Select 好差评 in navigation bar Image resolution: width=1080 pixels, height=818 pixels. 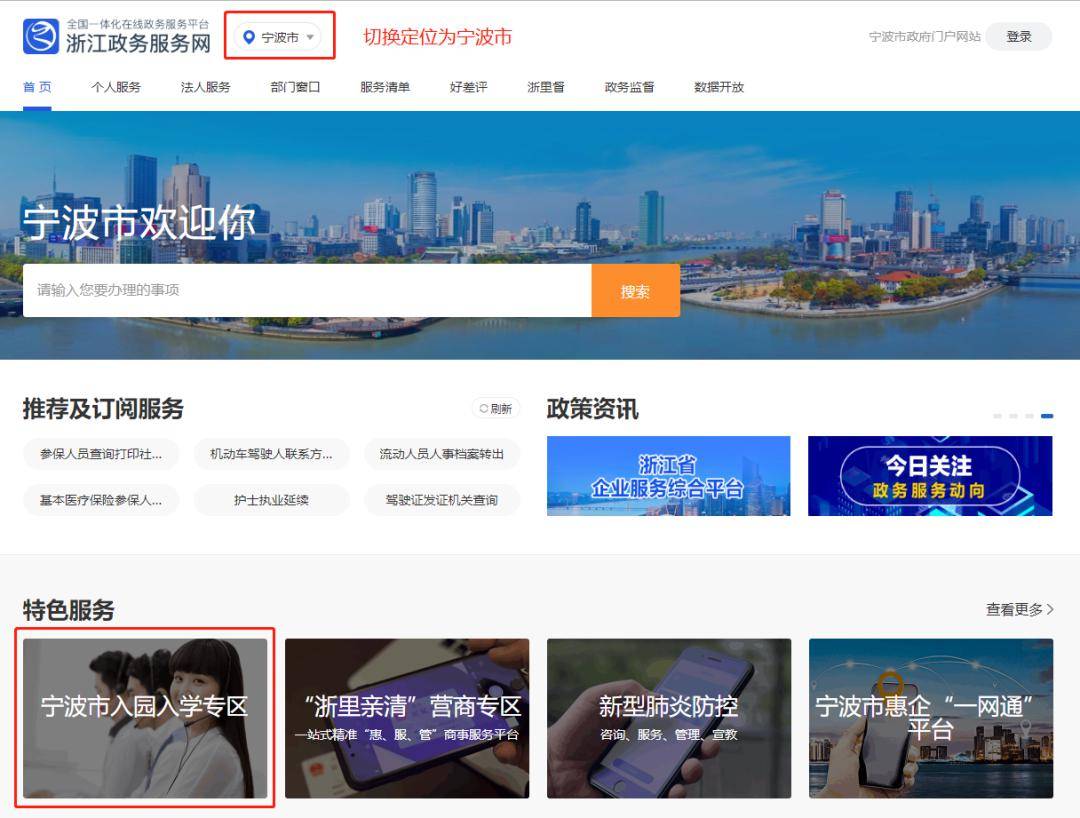click(468, 87)
